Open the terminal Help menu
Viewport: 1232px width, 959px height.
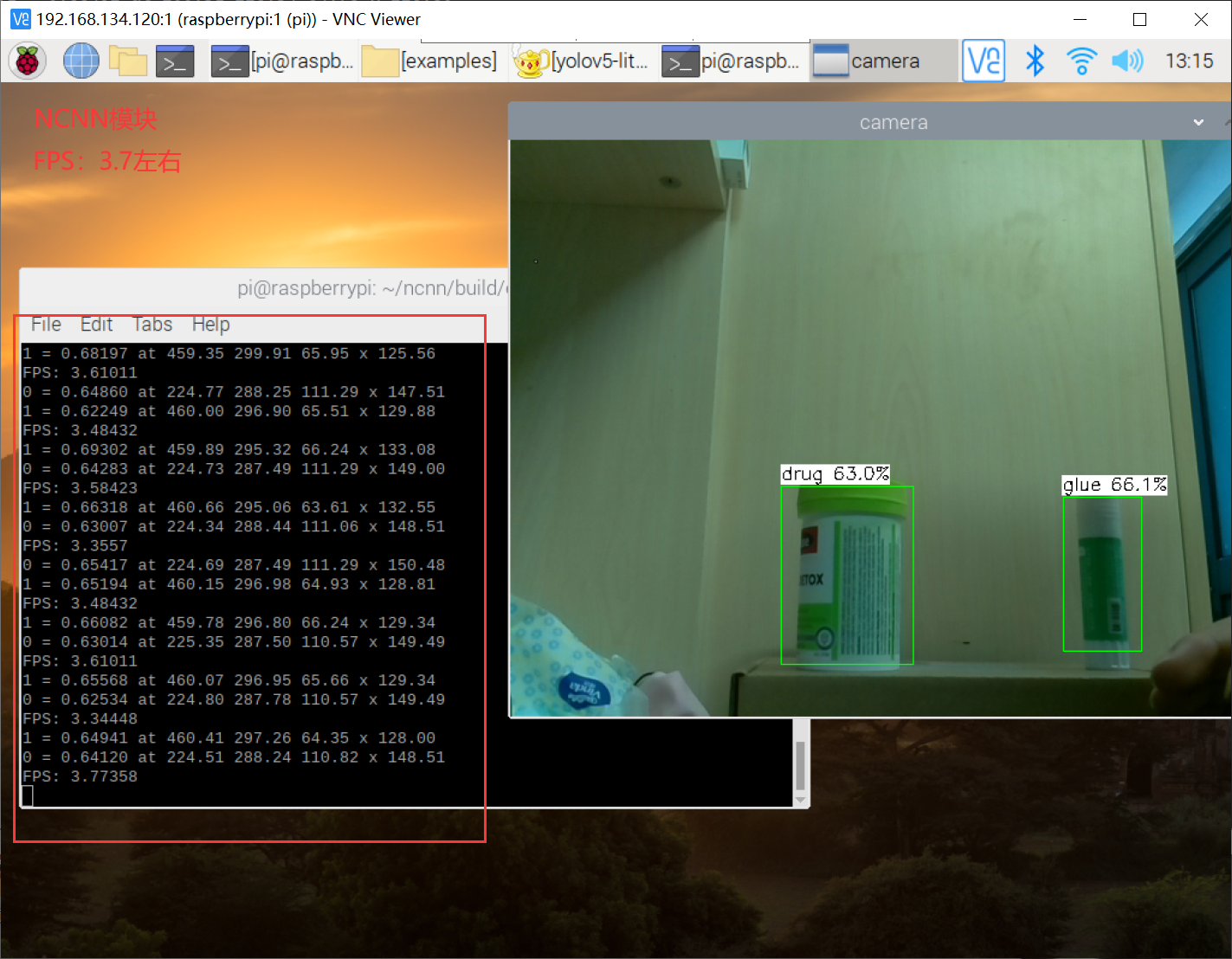tap(211, 325)
